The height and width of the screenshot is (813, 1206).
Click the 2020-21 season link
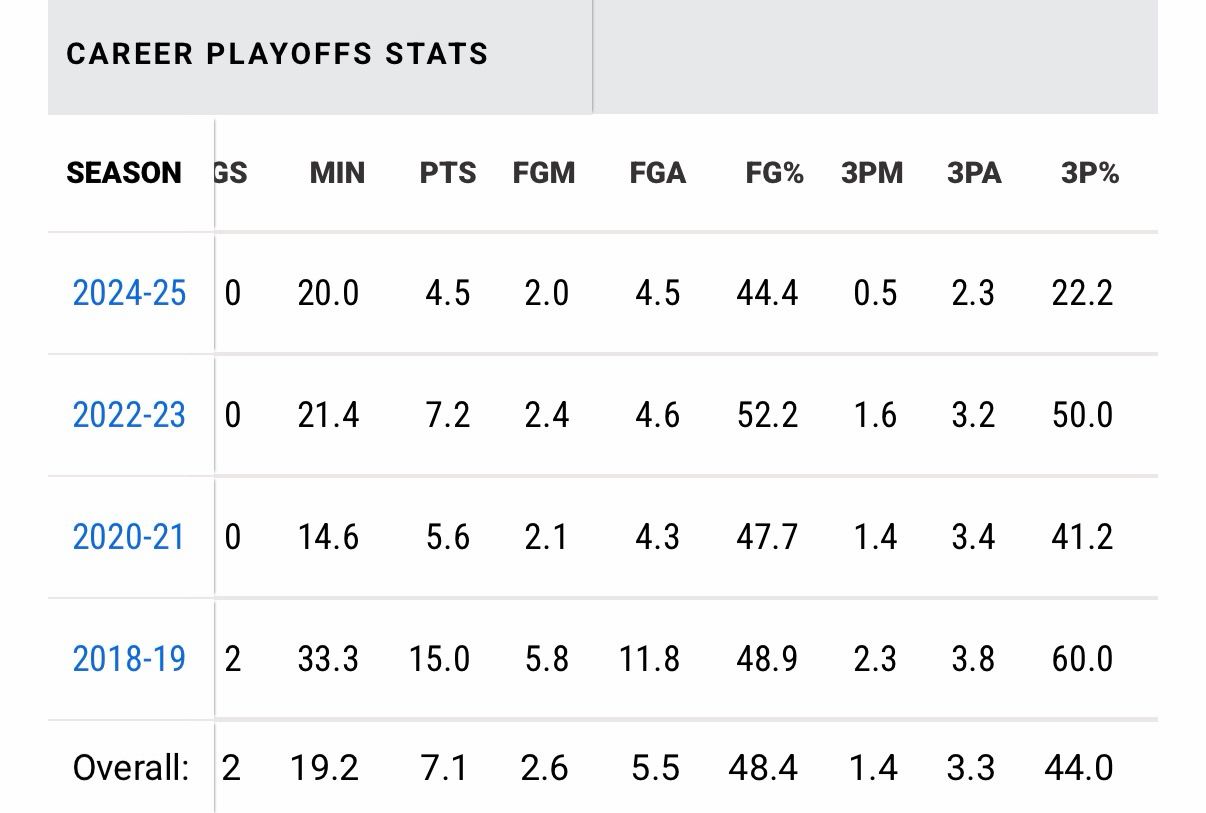[129, 538]
